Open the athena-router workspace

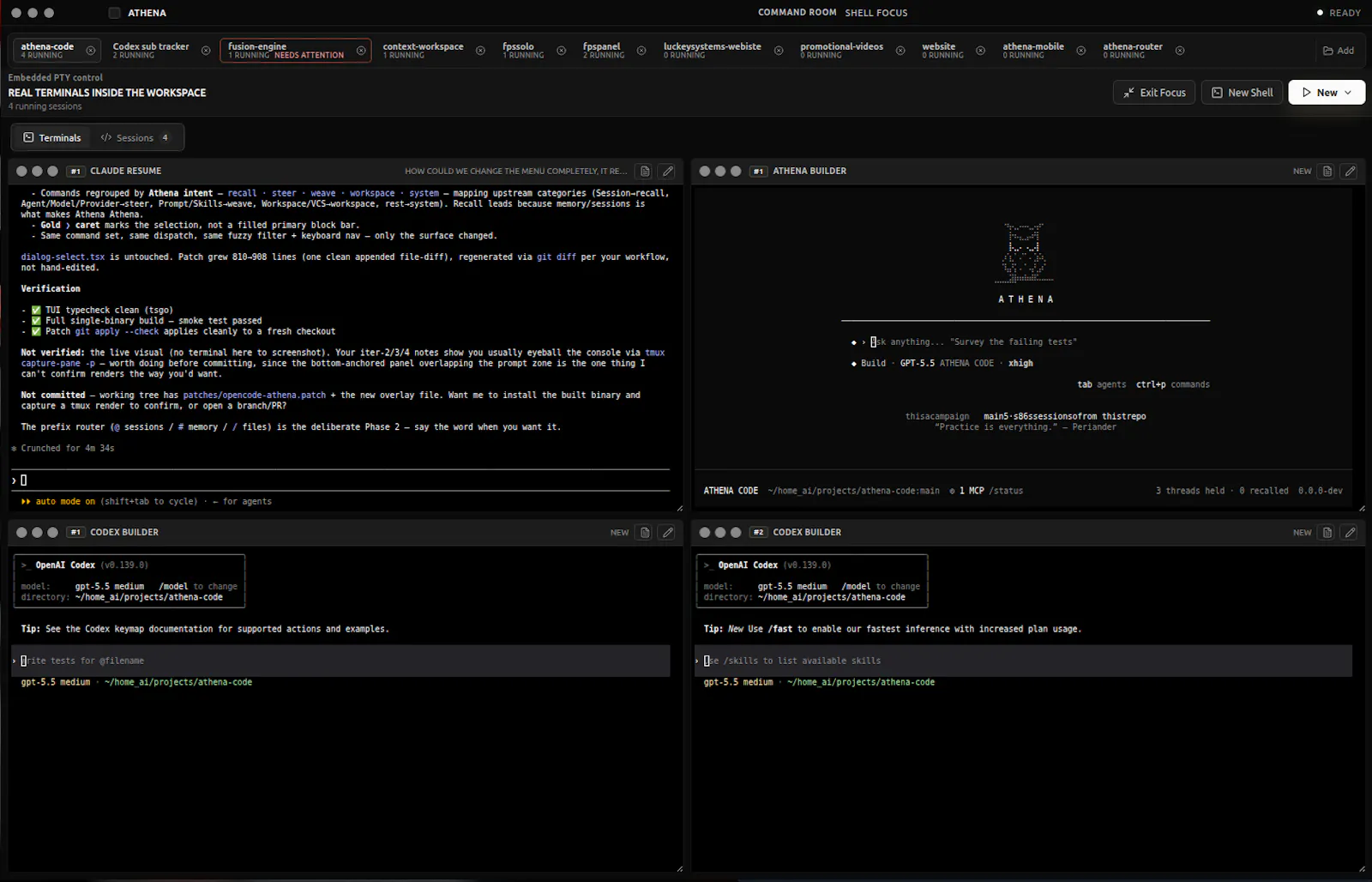point(1133,51)
